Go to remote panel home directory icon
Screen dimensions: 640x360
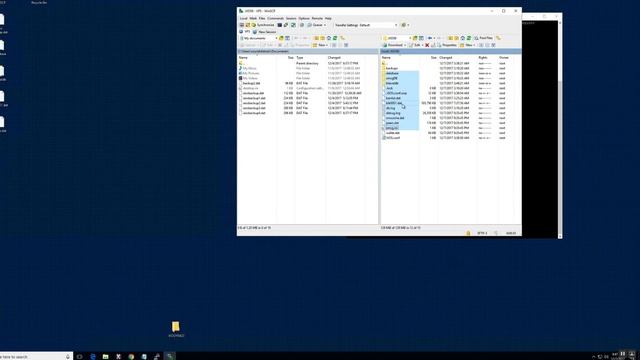coord(462,38)
